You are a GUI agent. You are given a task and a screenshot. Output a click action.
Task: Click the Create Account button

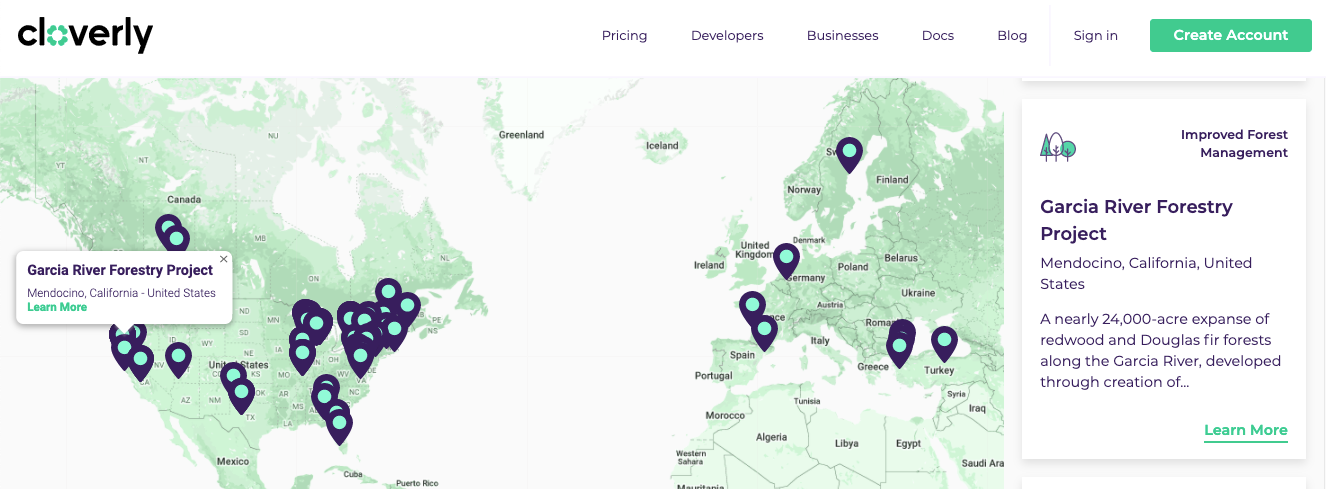(1230, 35)
